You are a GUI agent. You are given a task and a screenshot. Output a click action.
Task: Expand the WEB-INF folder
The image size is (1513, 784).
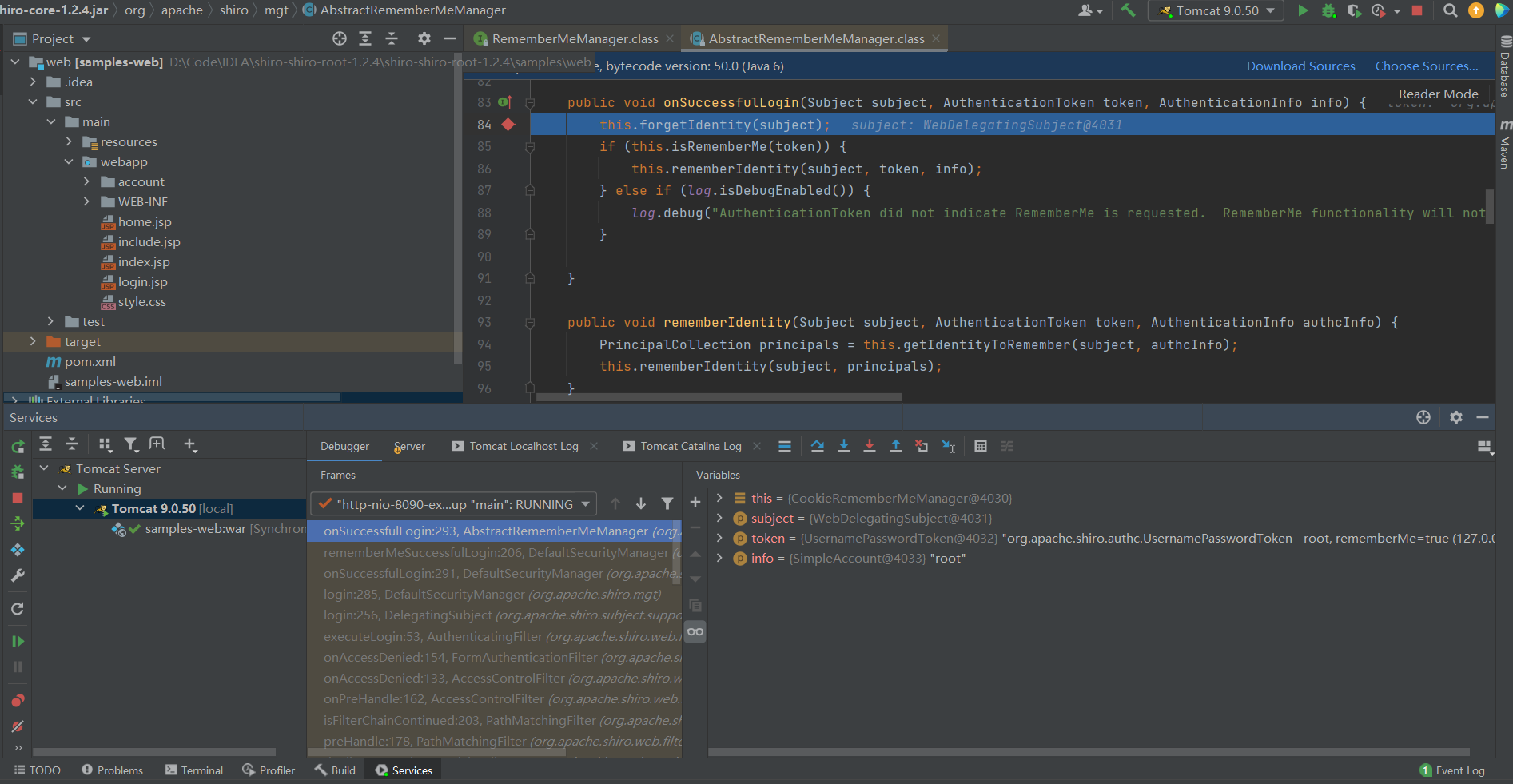(86, 201)
